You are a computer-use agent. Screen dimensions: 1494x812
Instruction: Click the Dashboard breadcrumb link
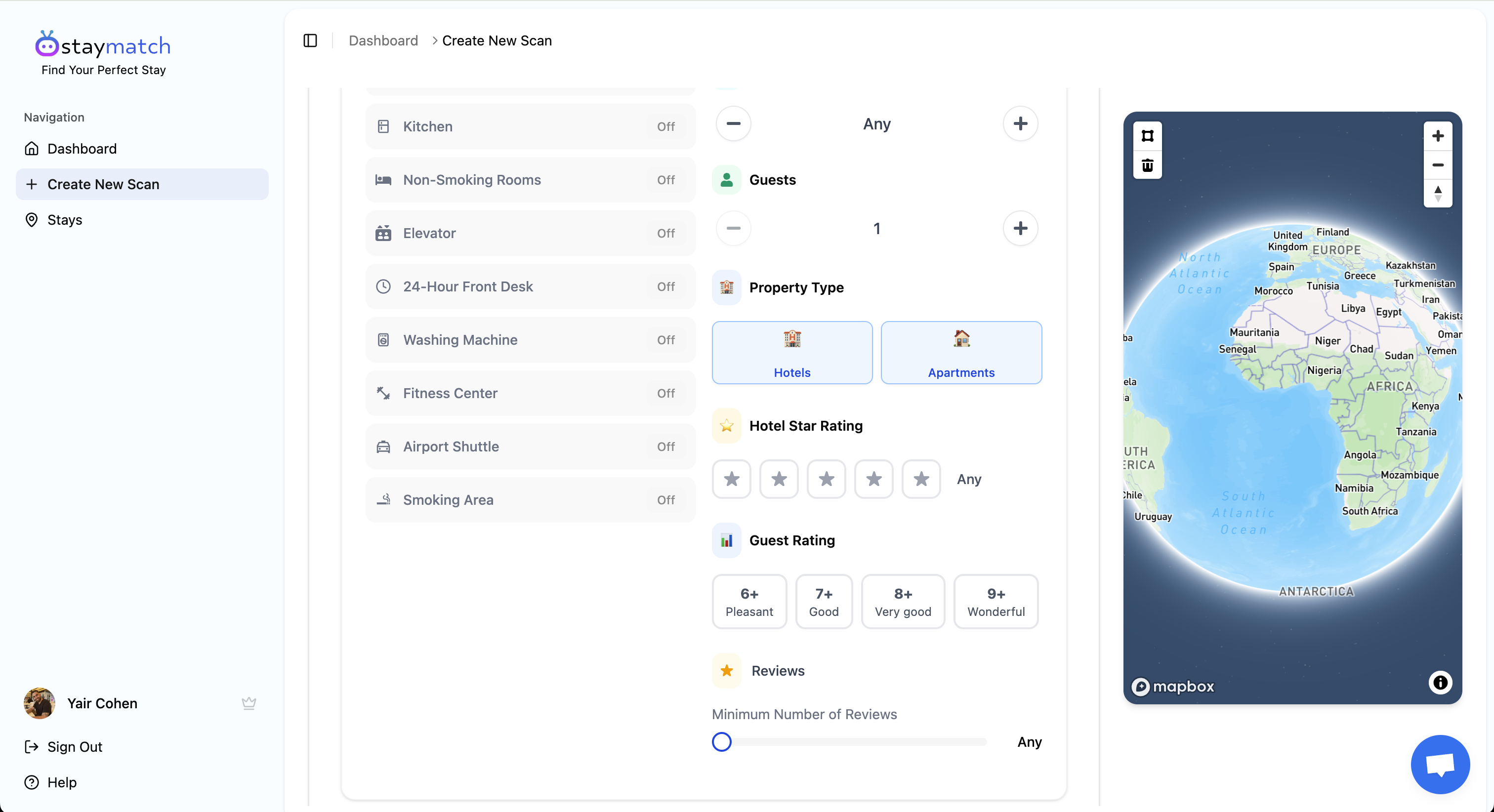(383, 41)
